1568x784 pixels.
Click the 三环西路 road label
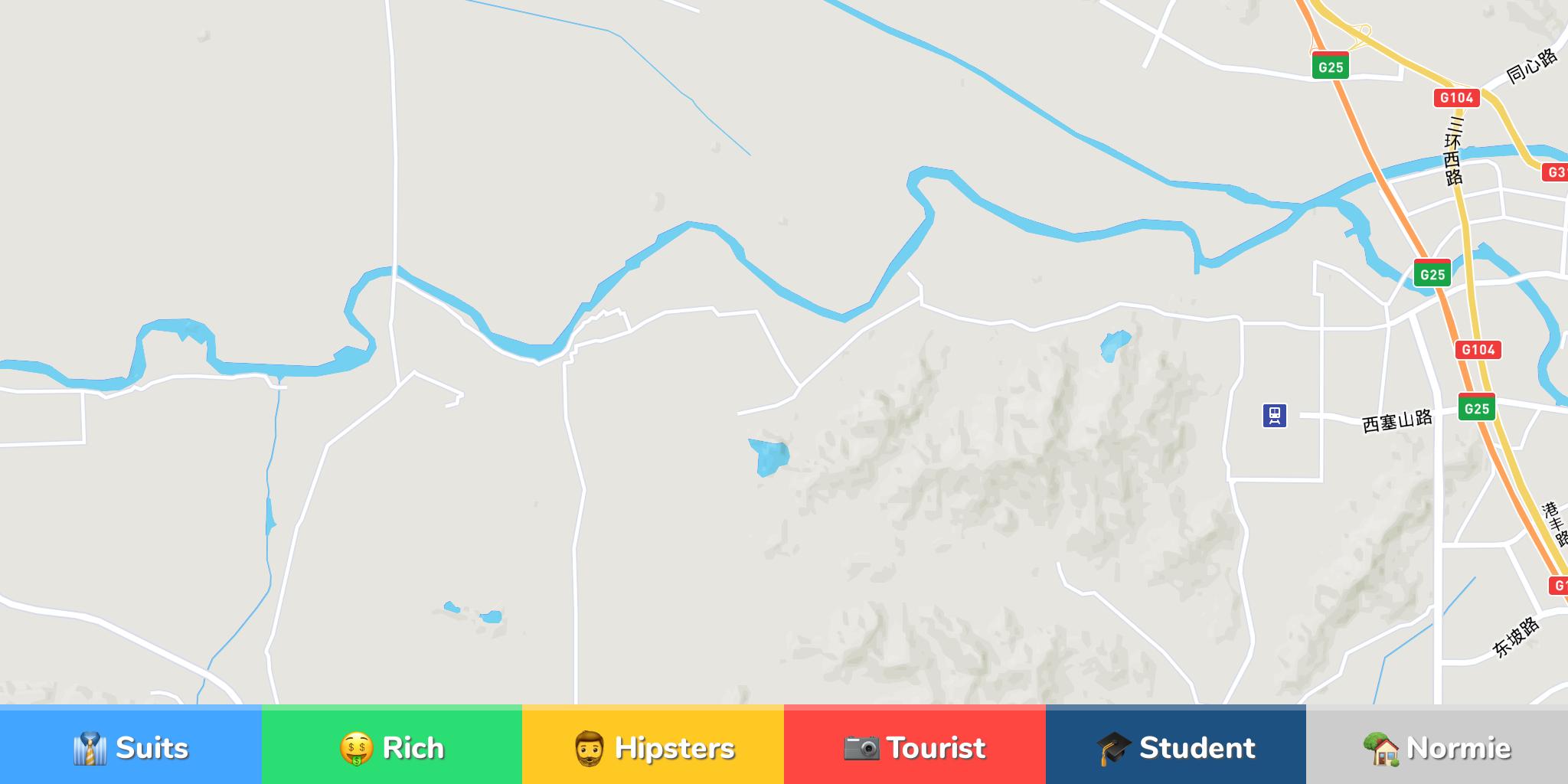(1453, 150)
